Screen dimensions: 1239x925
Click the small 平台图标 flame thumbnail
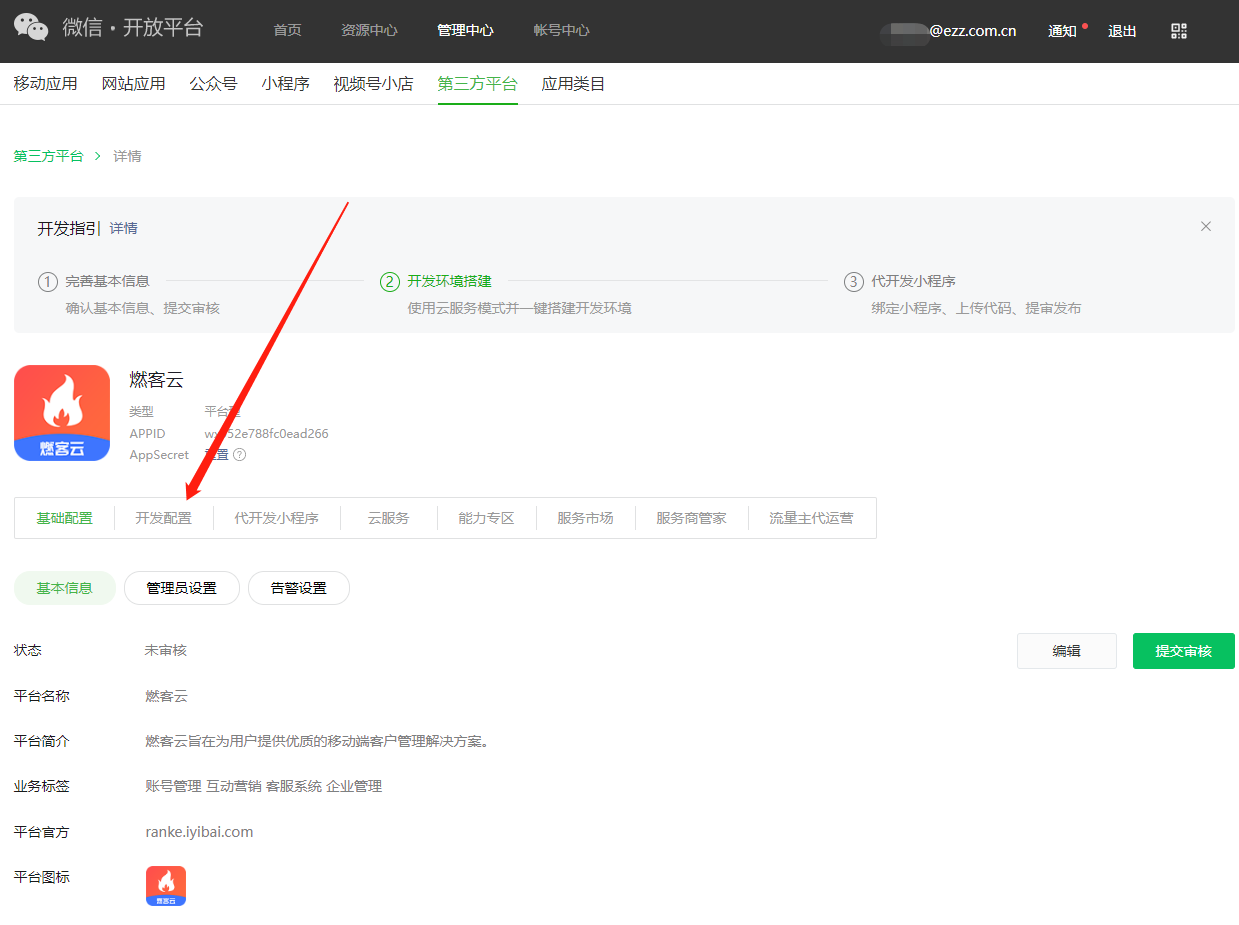[x=166, y=886]
